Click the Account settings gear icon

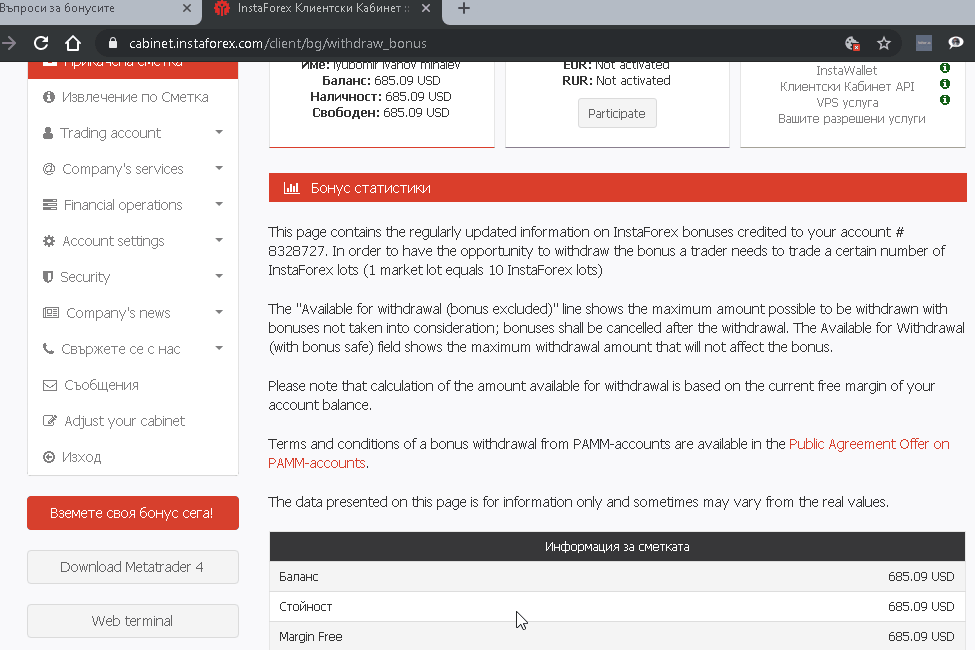[49, 241]
